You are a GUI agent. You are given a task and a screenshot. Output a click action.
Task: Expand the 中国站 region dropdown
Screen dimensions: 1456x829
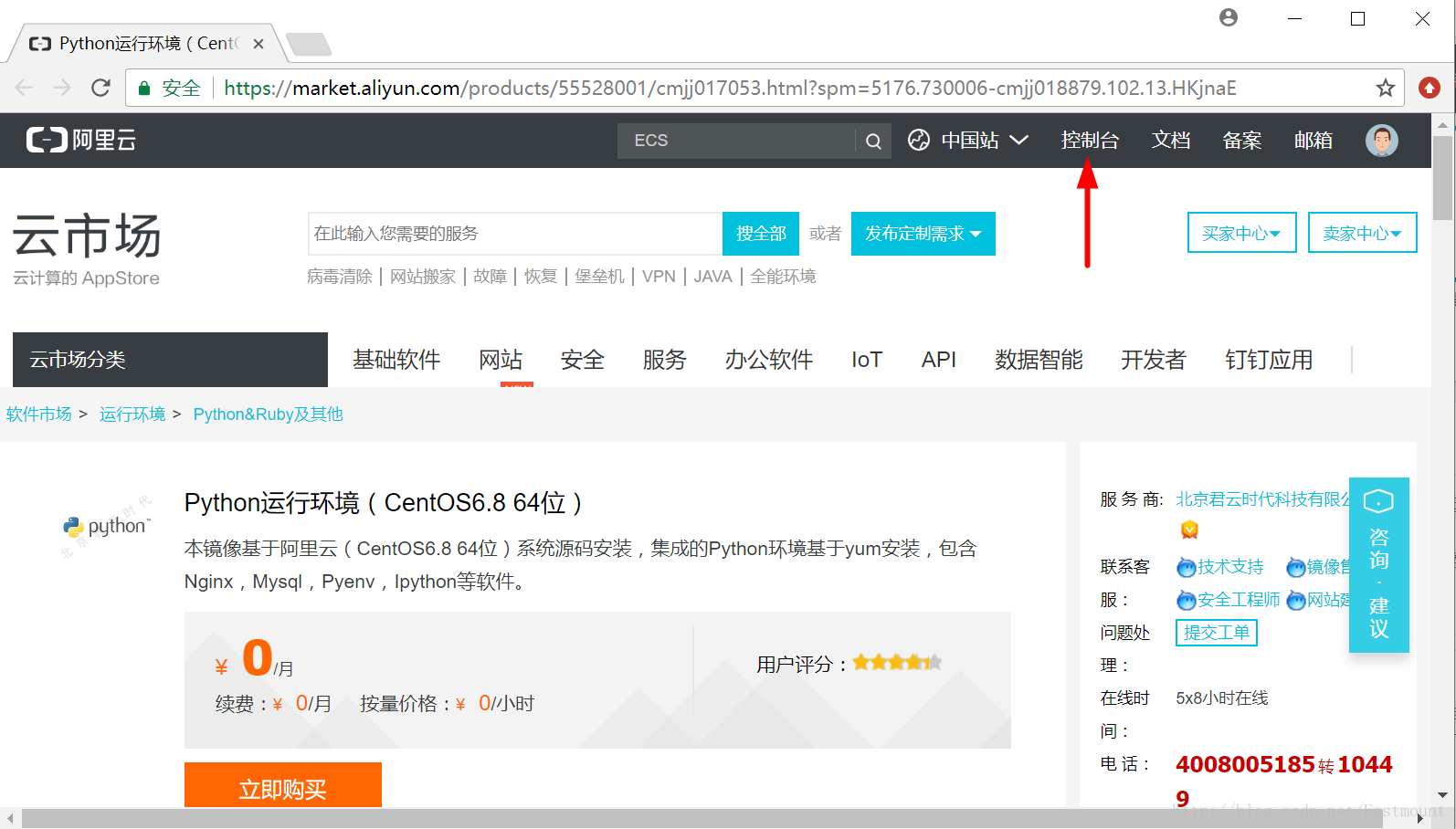(x=968, y=140)
